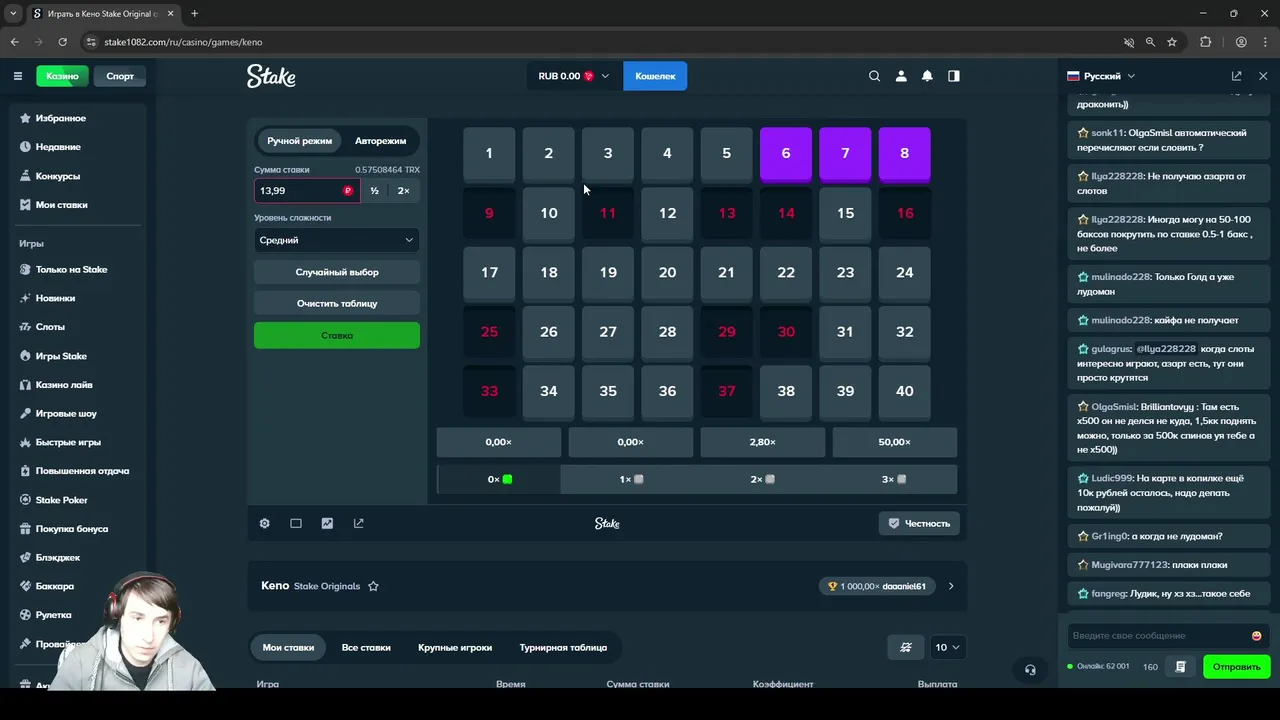Image resolution: width=1280 pixels, height=720 pixels.
Task: Switch to Казино section
Action: pos(61,76)
